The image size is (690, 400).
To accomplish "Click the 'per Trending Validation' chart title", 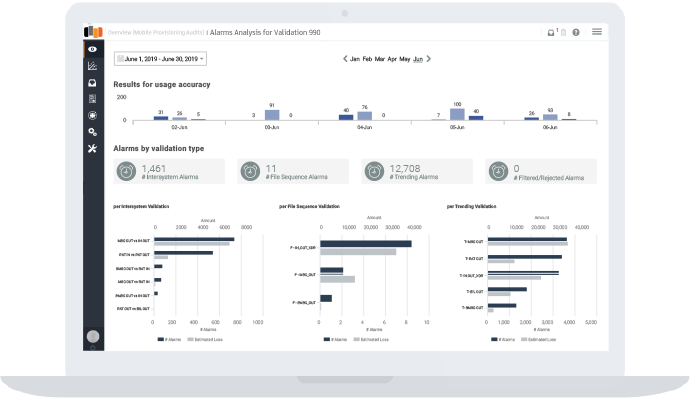I will coord(471,206).
